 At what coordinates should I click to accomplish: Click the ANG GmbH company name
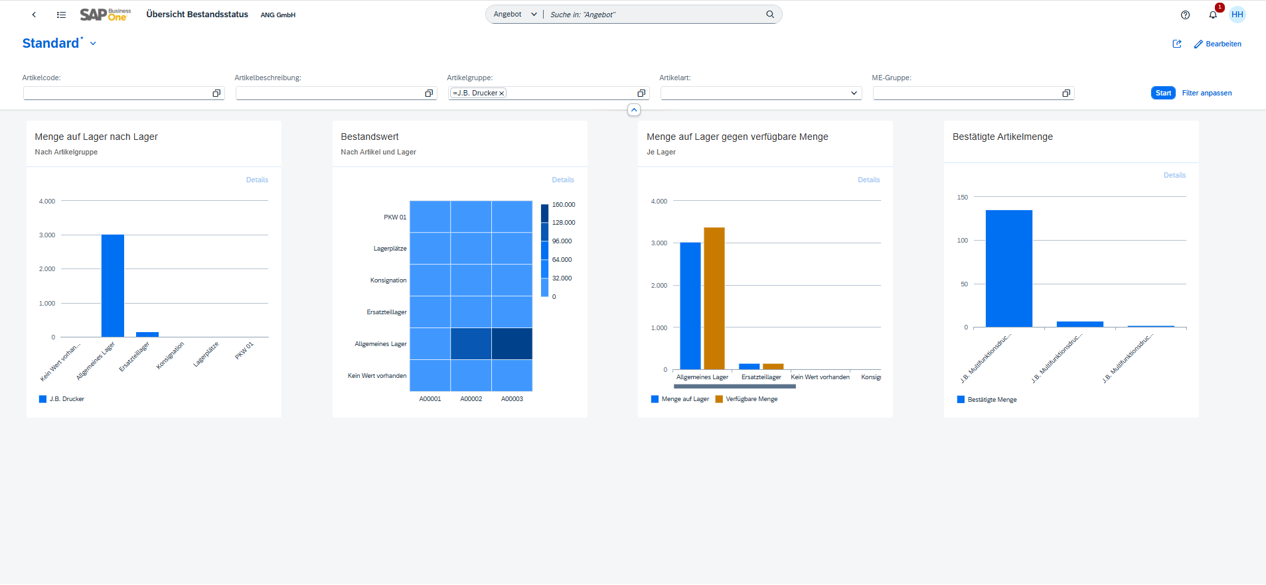[x=278, y=15]
